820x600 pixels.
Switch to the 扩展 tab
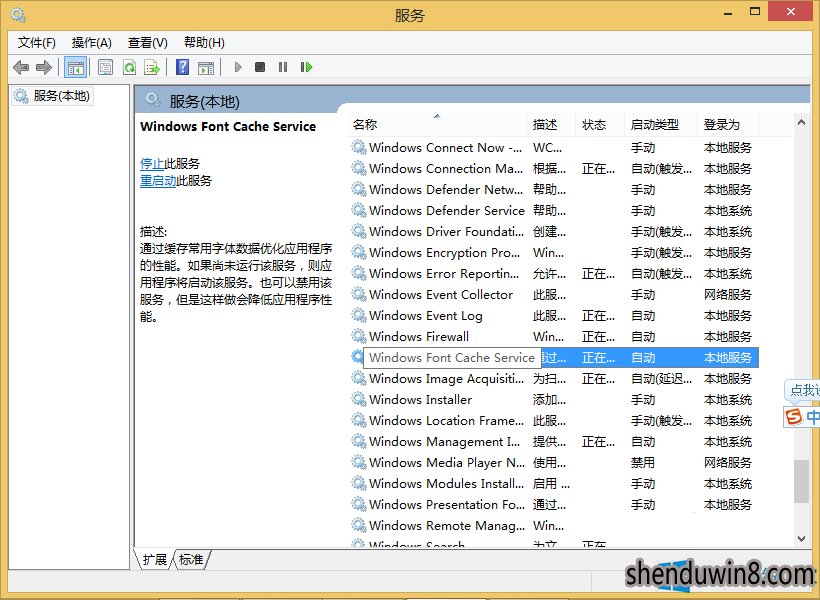(155, 559)
